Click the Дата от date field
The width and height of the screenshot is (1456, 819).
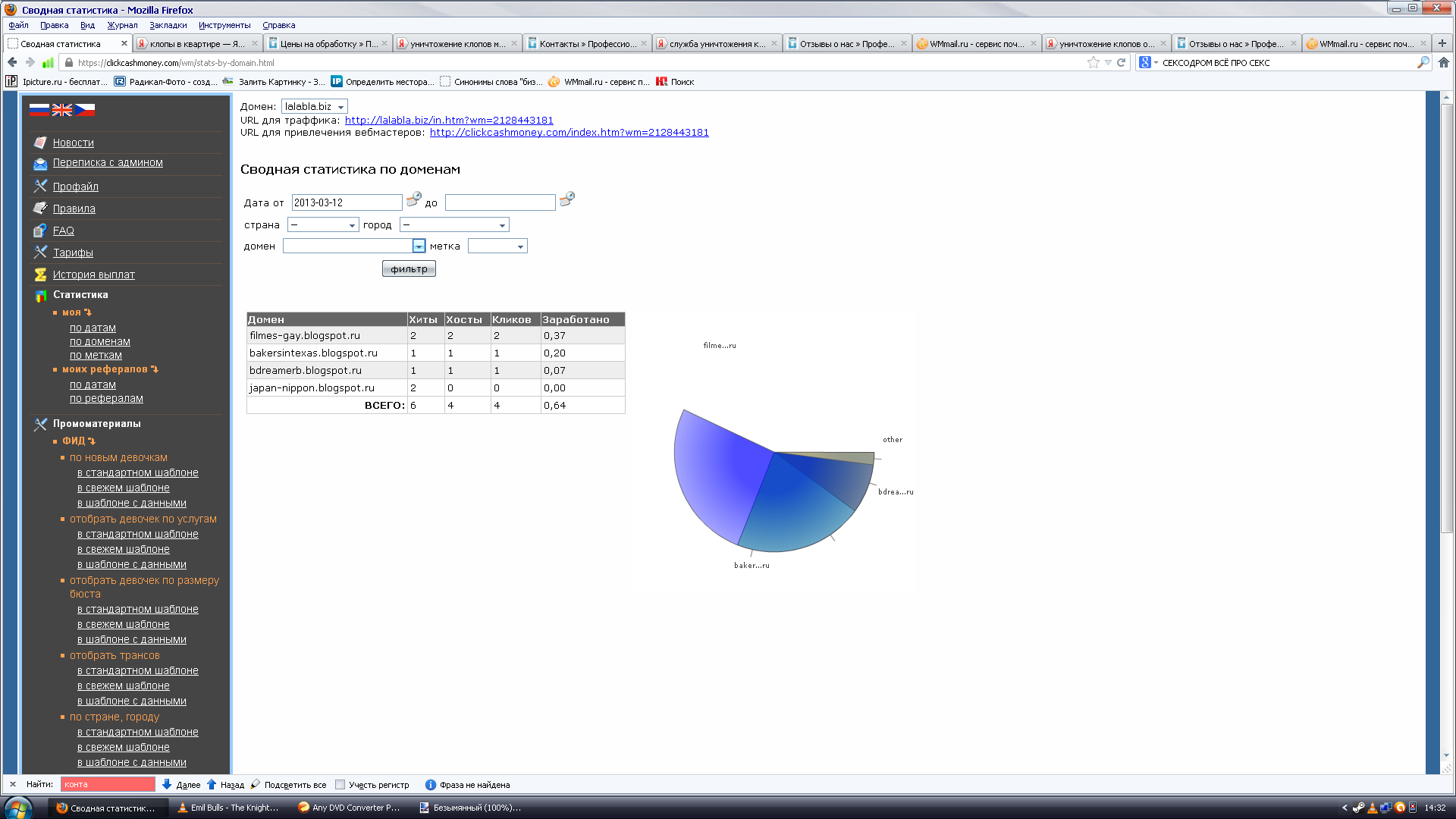(x=347, y=203)
